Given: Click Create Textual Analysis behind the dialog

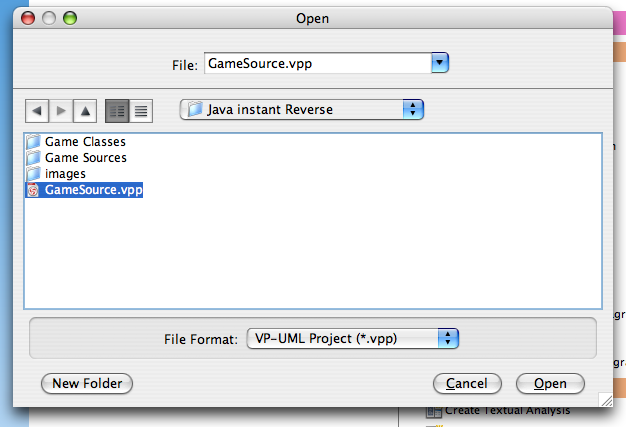Looking at the screenshot, I should click(x=507, y=410).
